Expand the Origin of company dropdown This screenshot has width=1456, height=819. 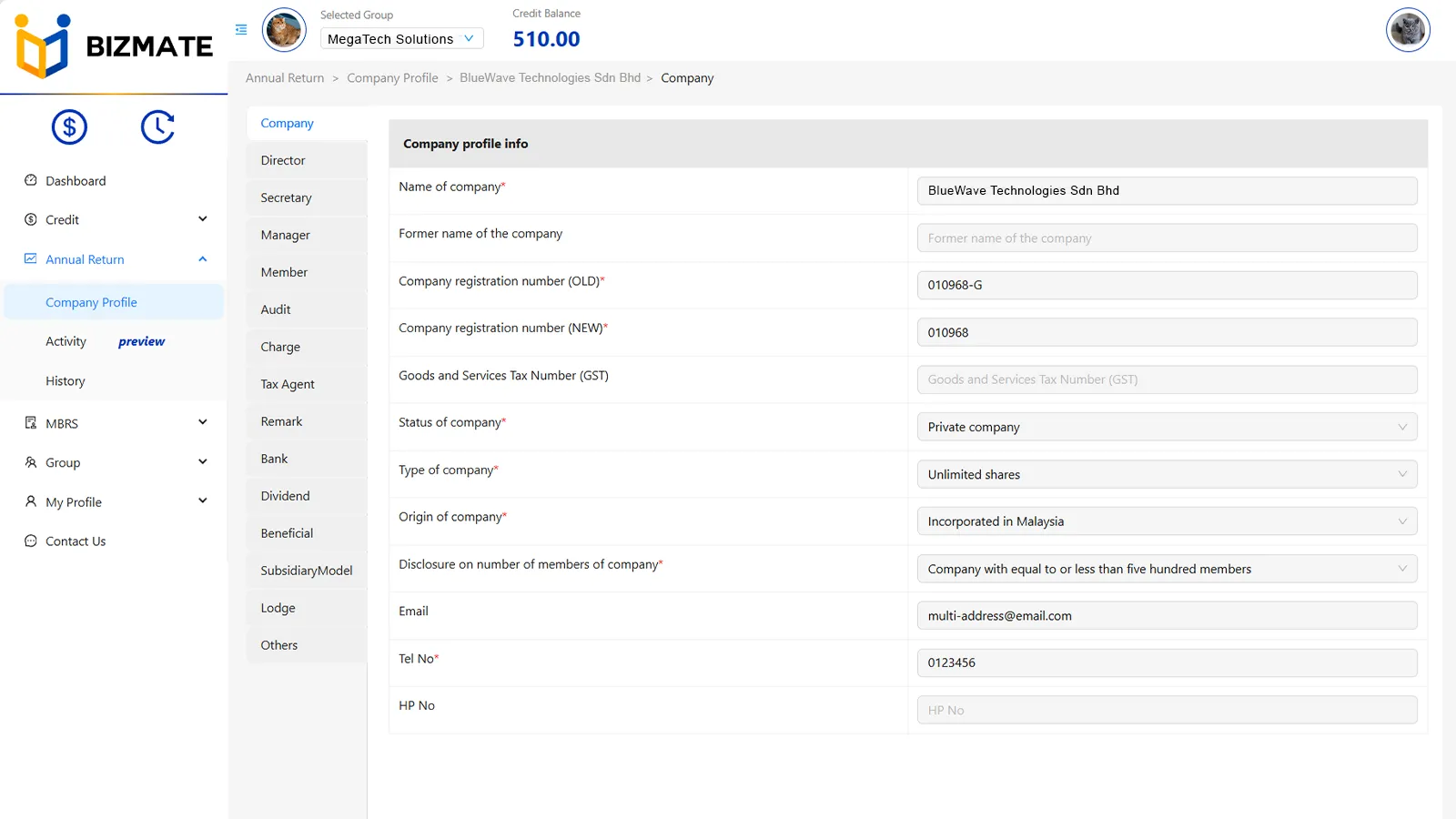pos(1166,521)
